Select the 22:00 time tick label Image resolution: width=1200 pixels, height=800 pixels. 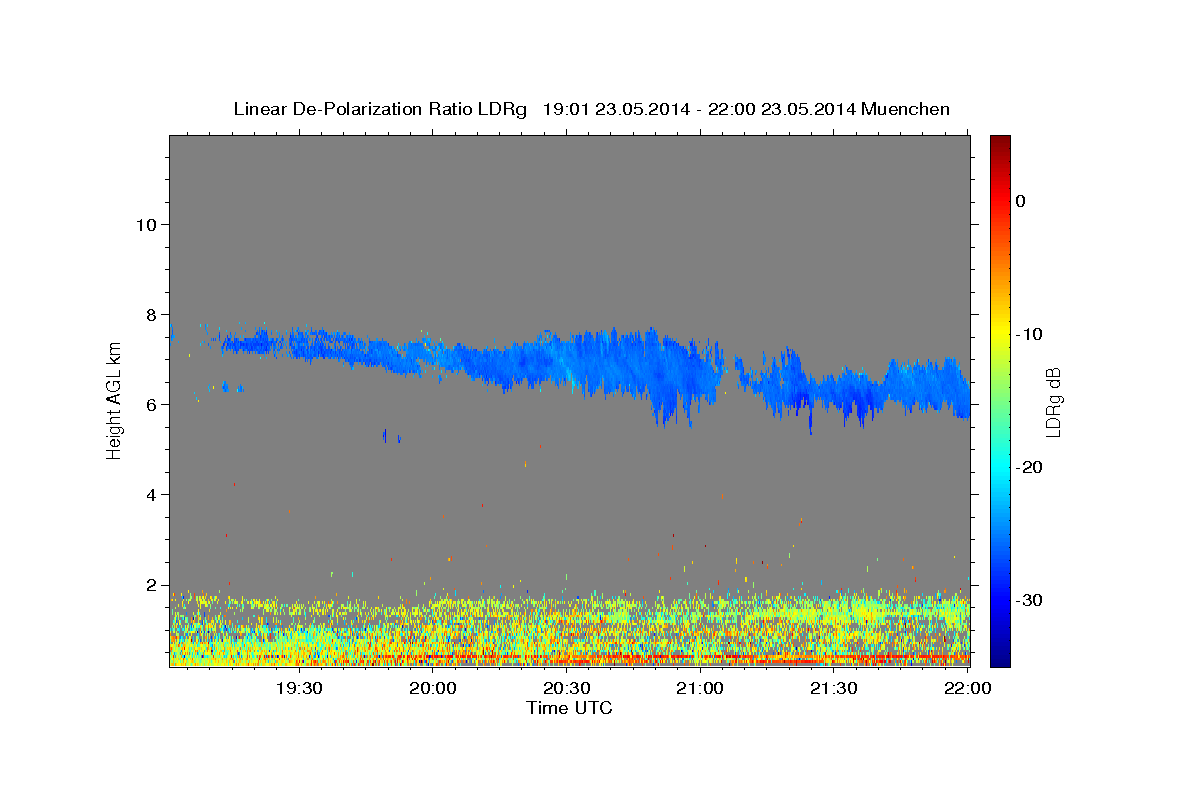[967, 688]
